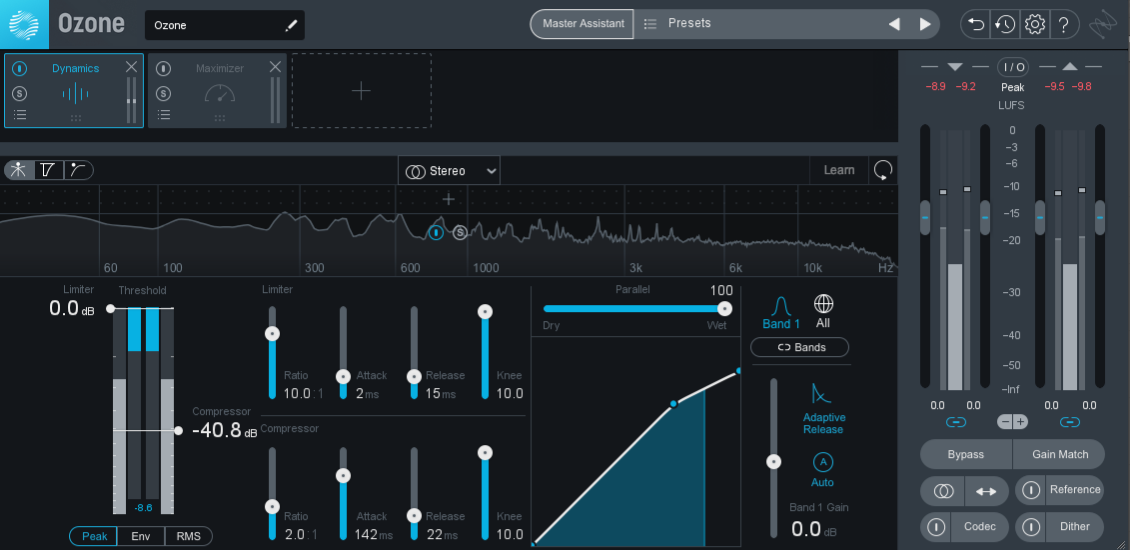Viewport: 1130px width, 550px height.
Task: Add a new module slot
Action: [361, 90]
